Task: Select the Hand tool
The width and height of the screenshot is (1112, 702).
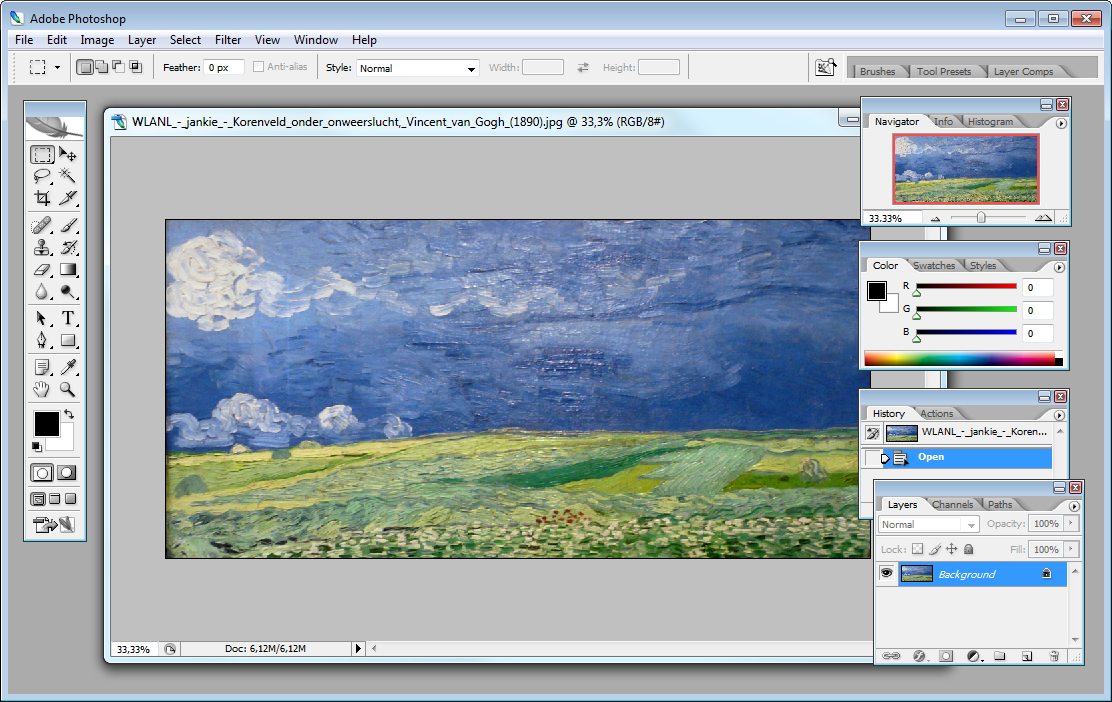Action: click(x=42, y=389)
